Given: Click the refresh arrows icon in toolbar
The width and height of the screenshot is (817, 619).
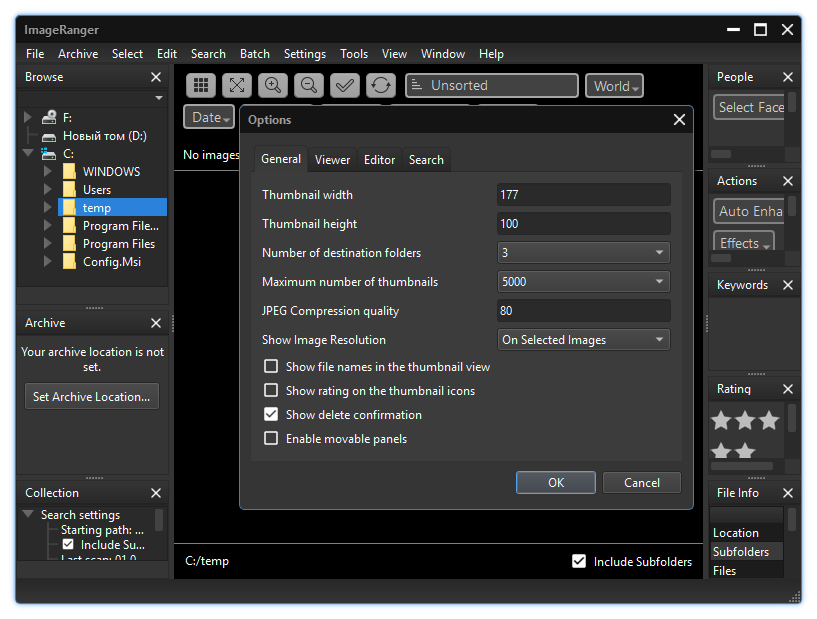Looking at the screenshot, I should [x=380, y=86].
